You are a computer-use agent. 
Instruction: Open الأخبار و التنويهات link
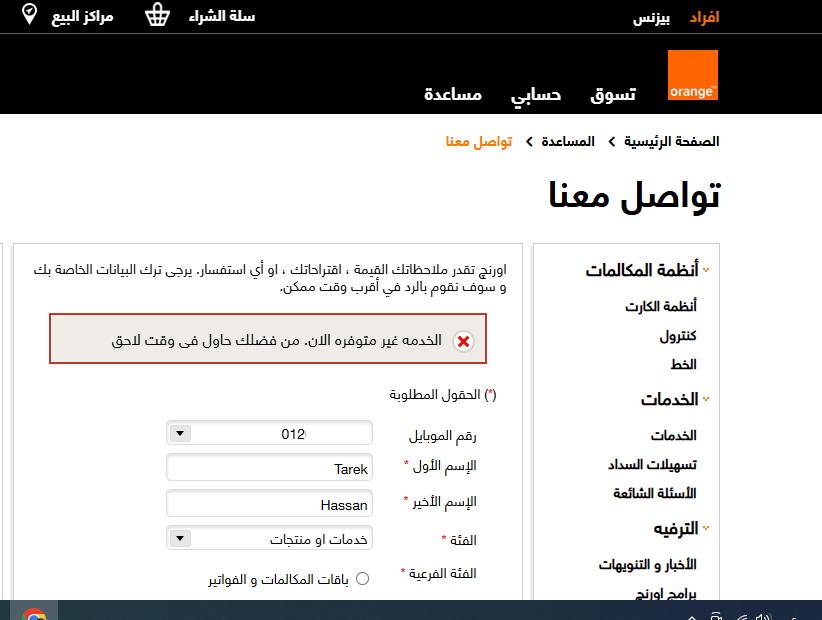click(647, 564)
